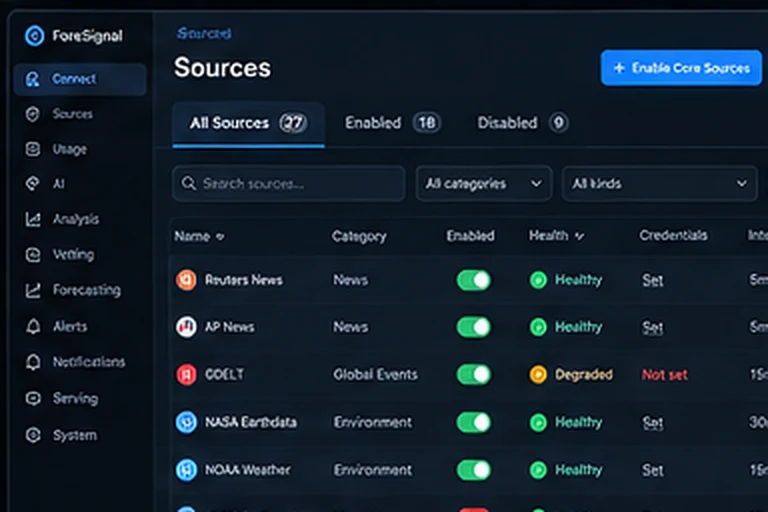Click the plus icon on Enable Core Sources
Viewport: 768px width, 512px height.
[619, 68]
